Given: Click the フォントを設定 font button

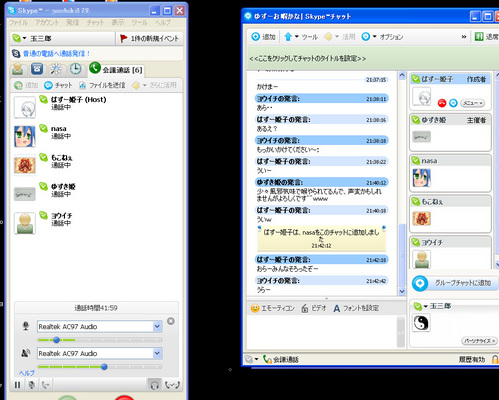Looking at the screenshot, I should click(x=356, y=308).
